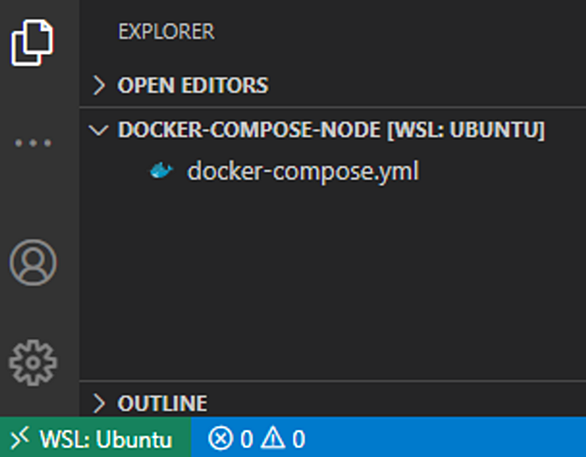Click the warnings triangle icon
This screenshot has height=457, width=586.
[x=273, y=438]
